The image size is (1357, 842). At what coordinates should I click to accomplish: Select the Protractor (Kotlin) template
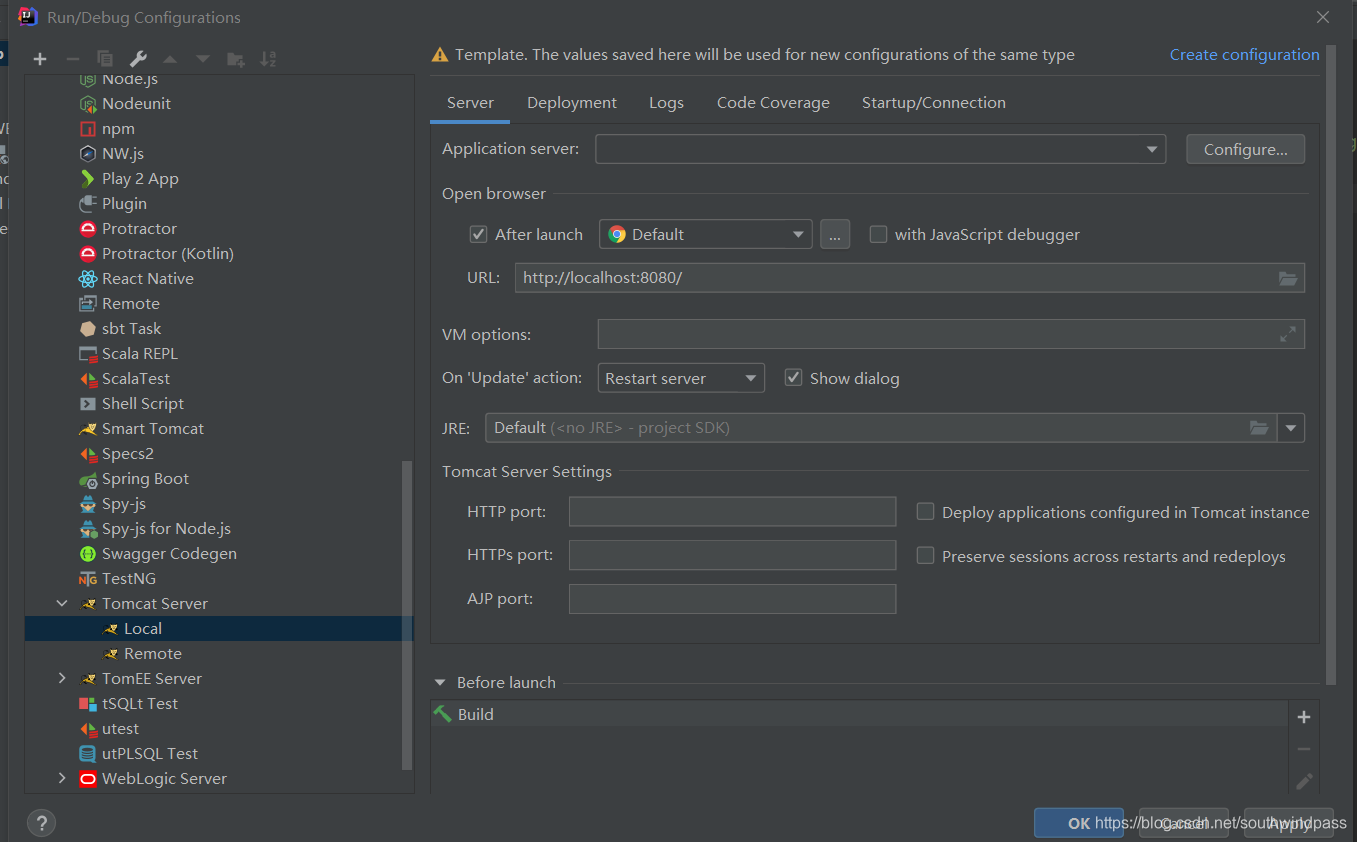[x=167, y=253]
